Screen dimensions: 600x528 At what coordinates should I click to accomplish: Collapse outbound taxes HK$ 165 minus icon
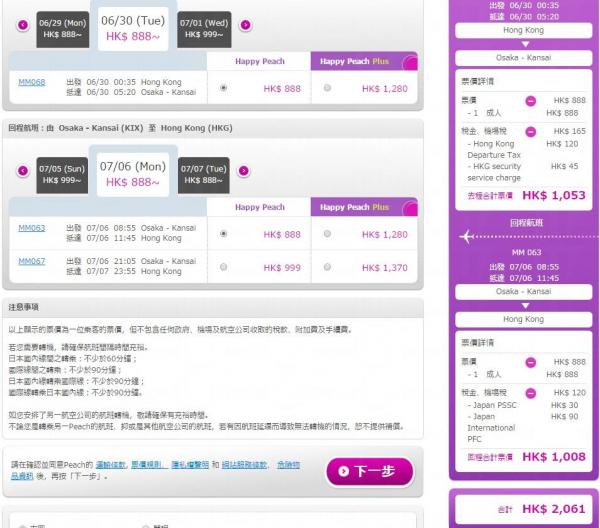tap(531, 132)
